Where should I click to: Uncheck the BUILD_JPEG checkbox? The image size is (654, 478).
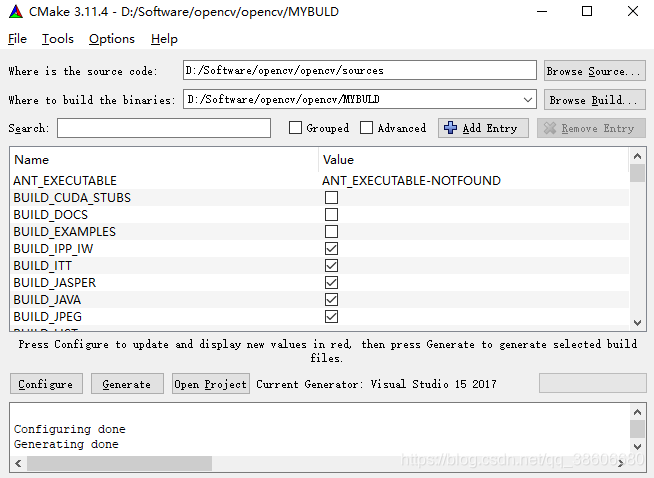pyautogui.click(x=331, y=317)
